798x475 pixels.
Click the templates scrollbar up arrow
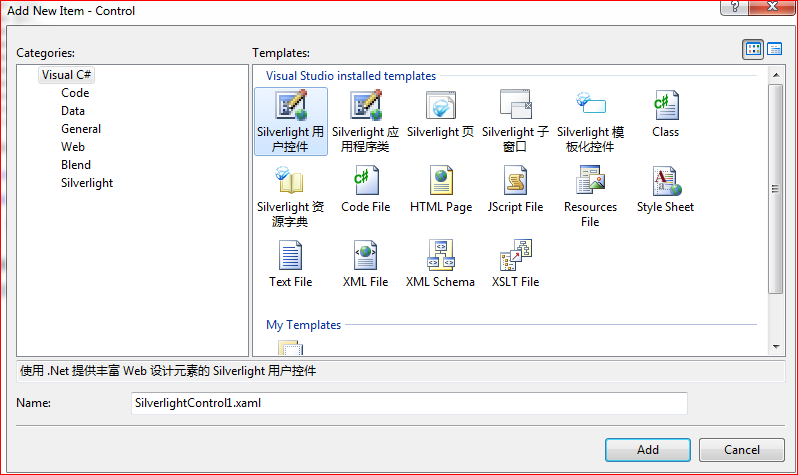click(776, 75)
